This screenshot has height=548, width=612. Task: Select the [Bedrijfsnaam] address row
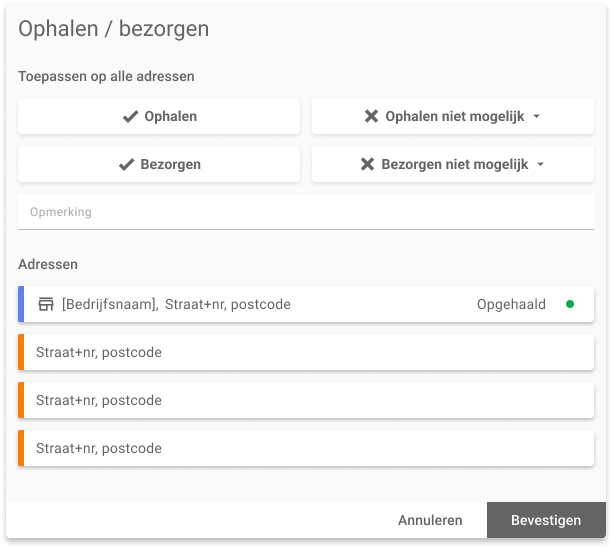pos(306,304)
